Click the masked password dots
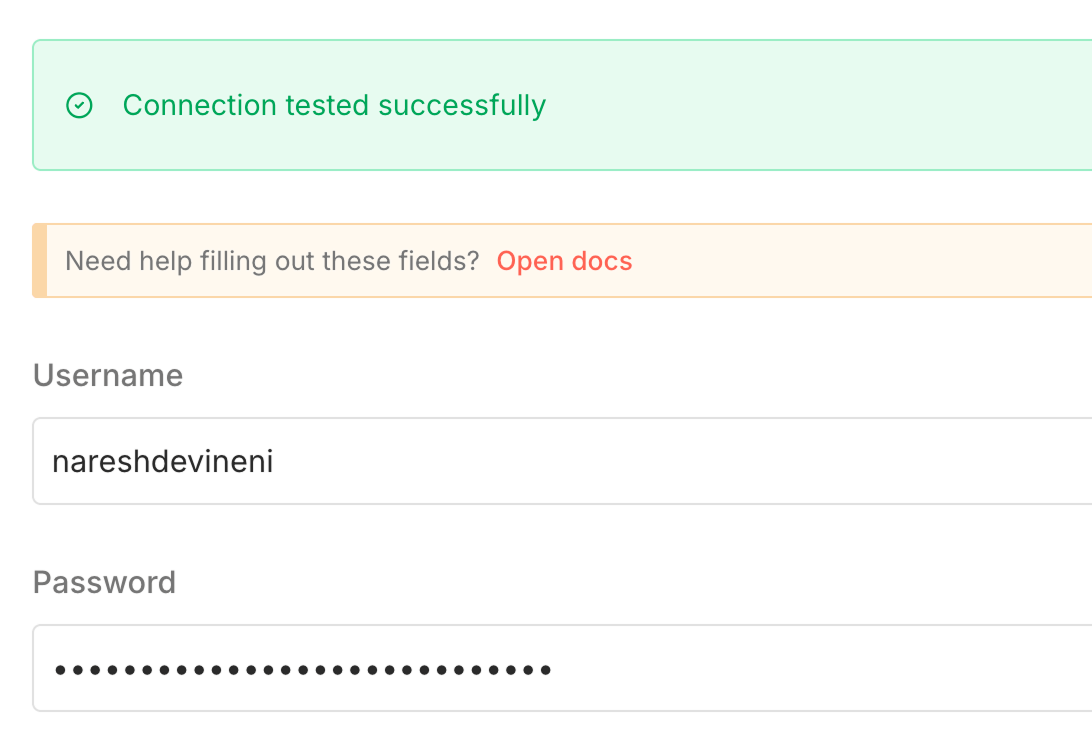Image resolution: width=1092 pixels, height=749 pixels. [300, 668]
